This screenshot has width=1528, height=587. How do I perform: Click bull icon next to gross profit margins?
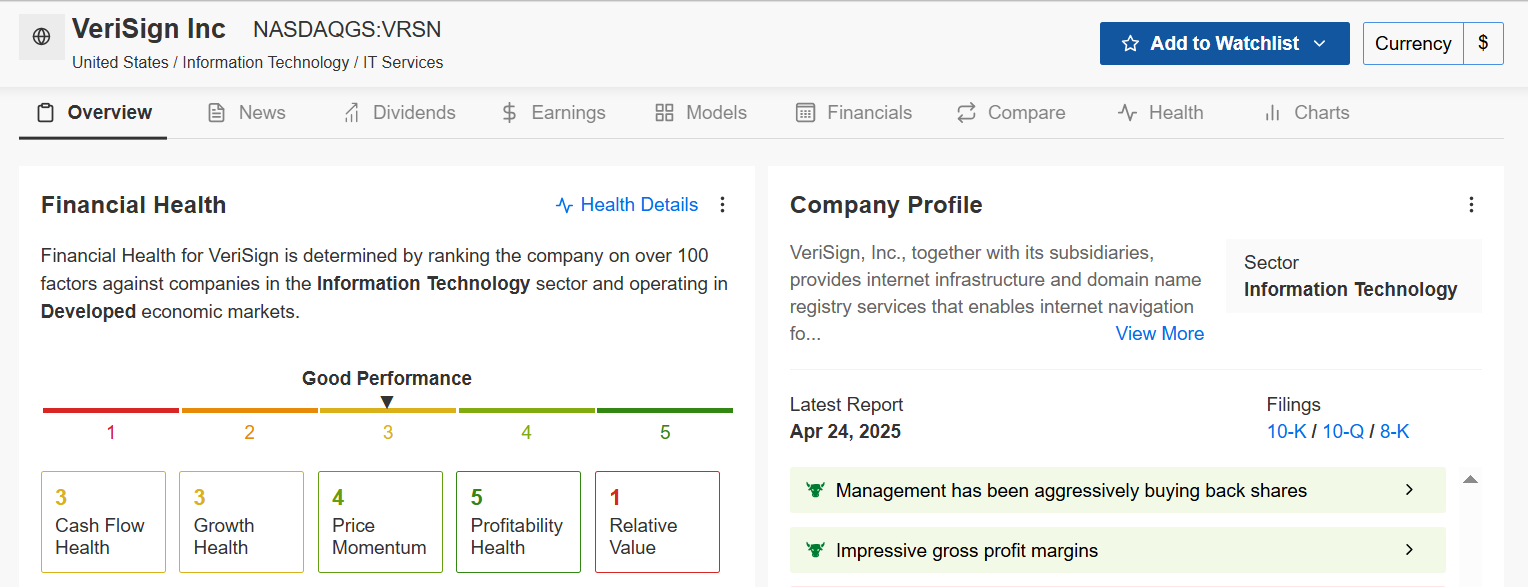[x=815, y=550]
